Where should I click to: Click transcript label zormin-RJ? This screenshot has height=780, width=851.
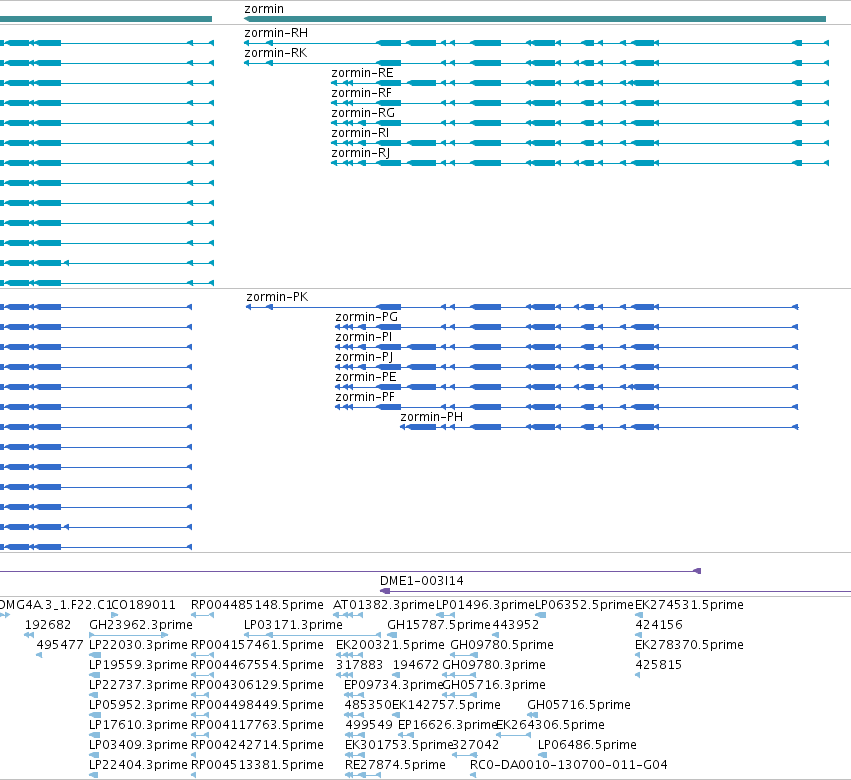click(360, 154)
